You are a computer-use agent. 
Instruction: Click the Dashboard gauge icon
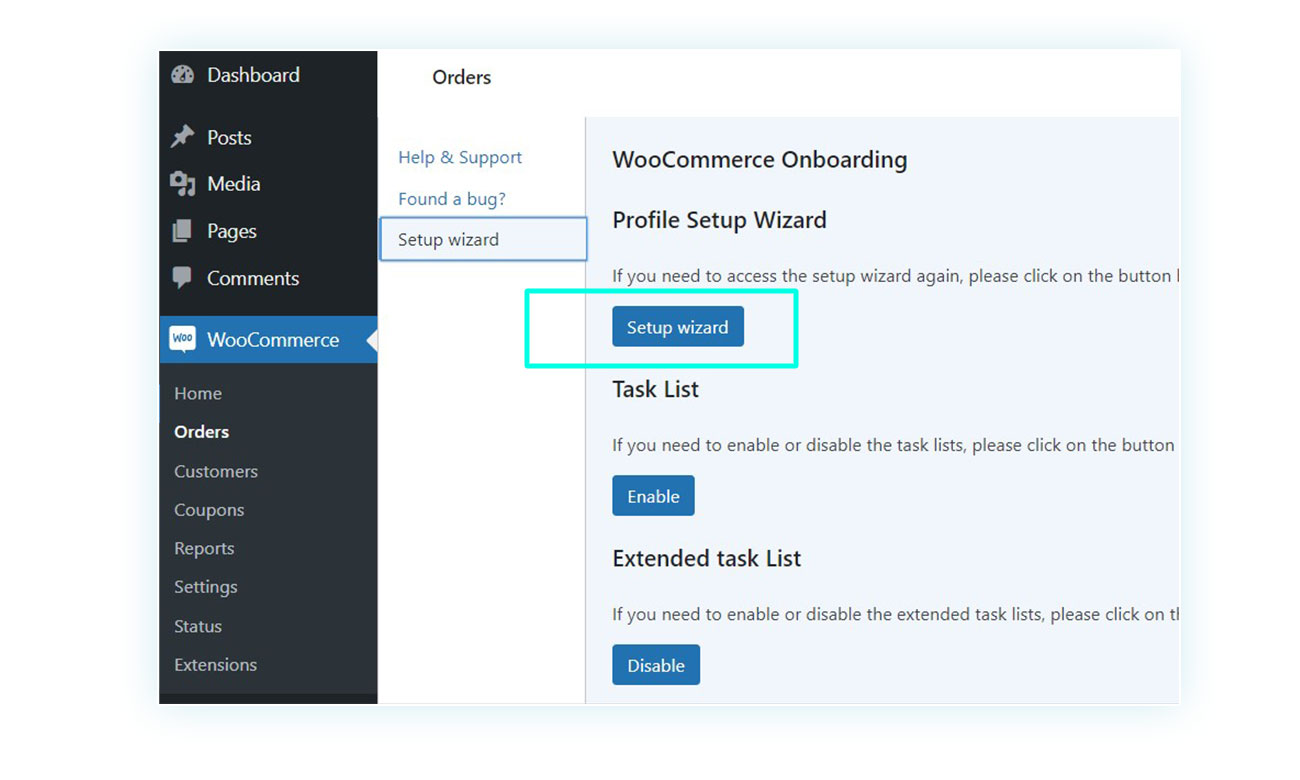[183, 75]
